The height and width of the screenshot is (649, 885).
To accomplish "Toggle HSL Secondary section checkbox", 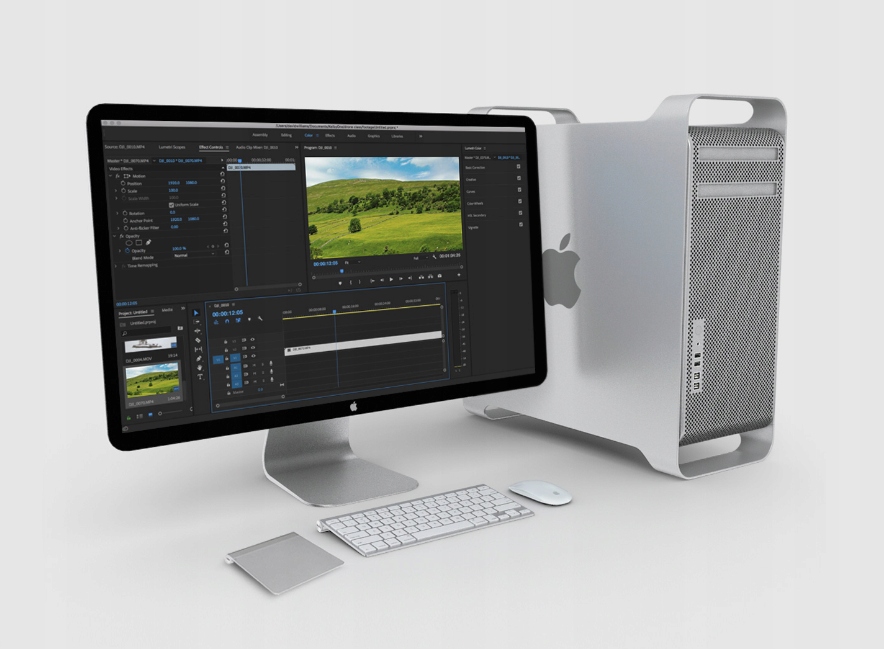I will 520,213.
